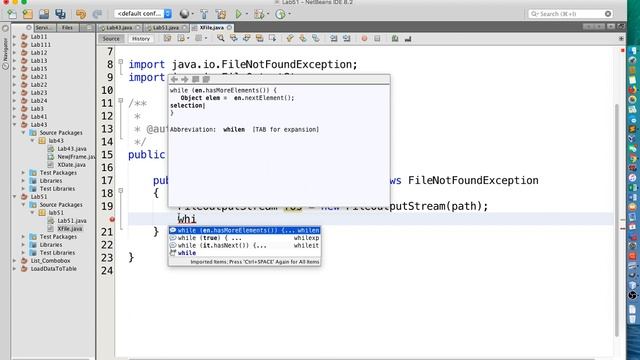The image size is (640, 360).
Task: Collapse the import fold at line 8
Action: coord(121,62)
